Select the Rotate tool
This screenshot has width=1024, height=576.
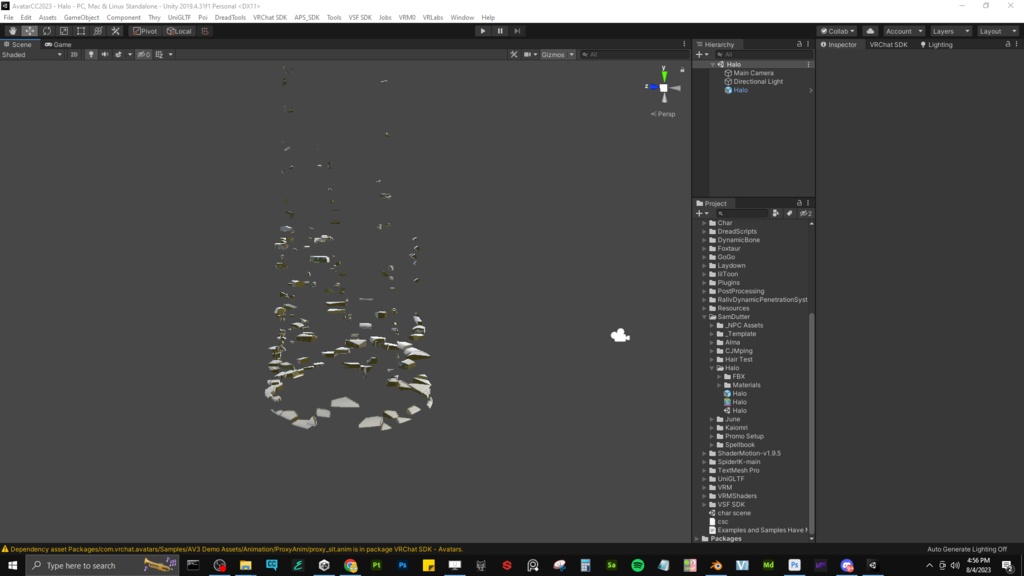46,31
